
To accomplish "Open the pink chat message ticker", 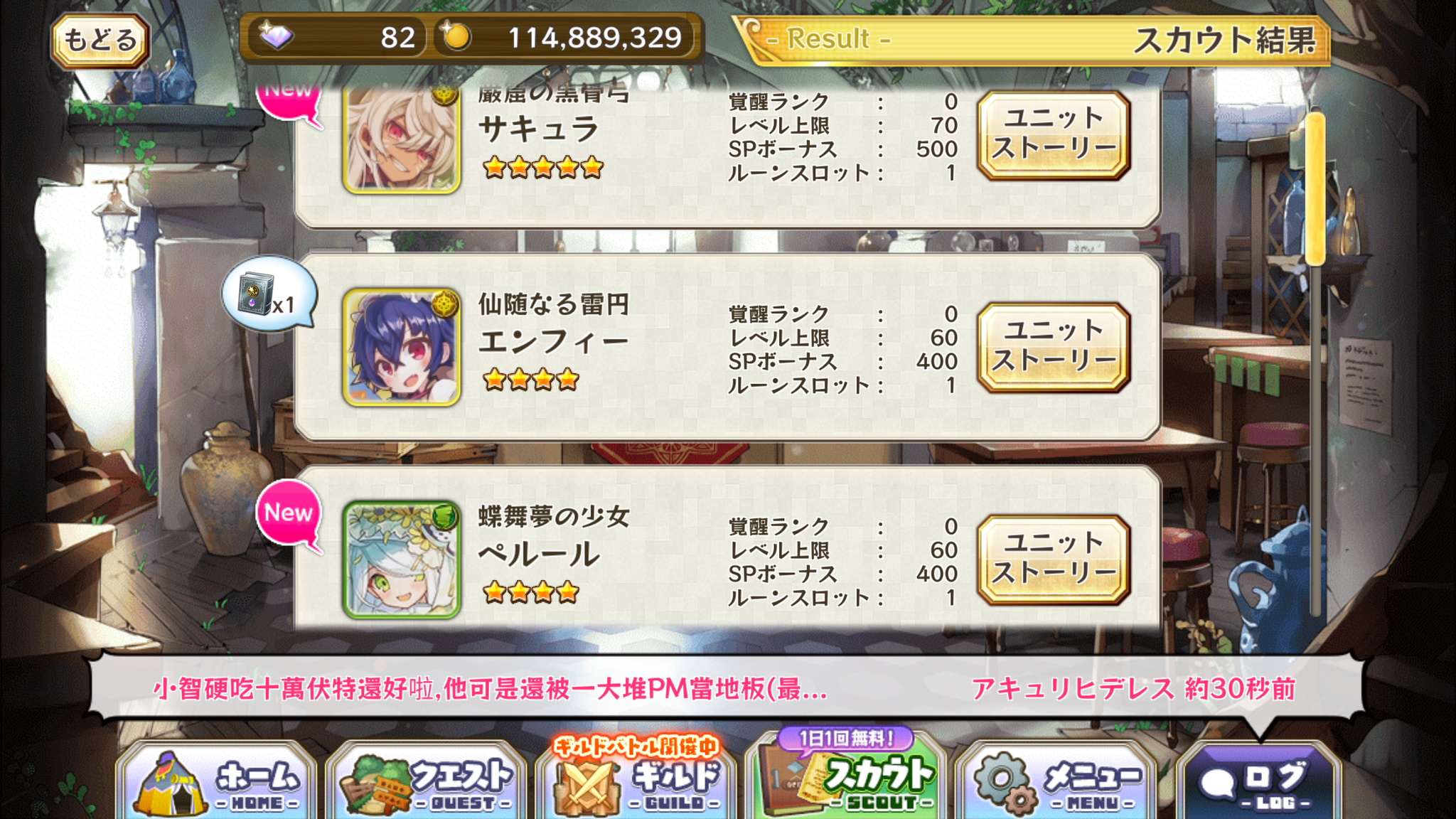I will (725, 688).
